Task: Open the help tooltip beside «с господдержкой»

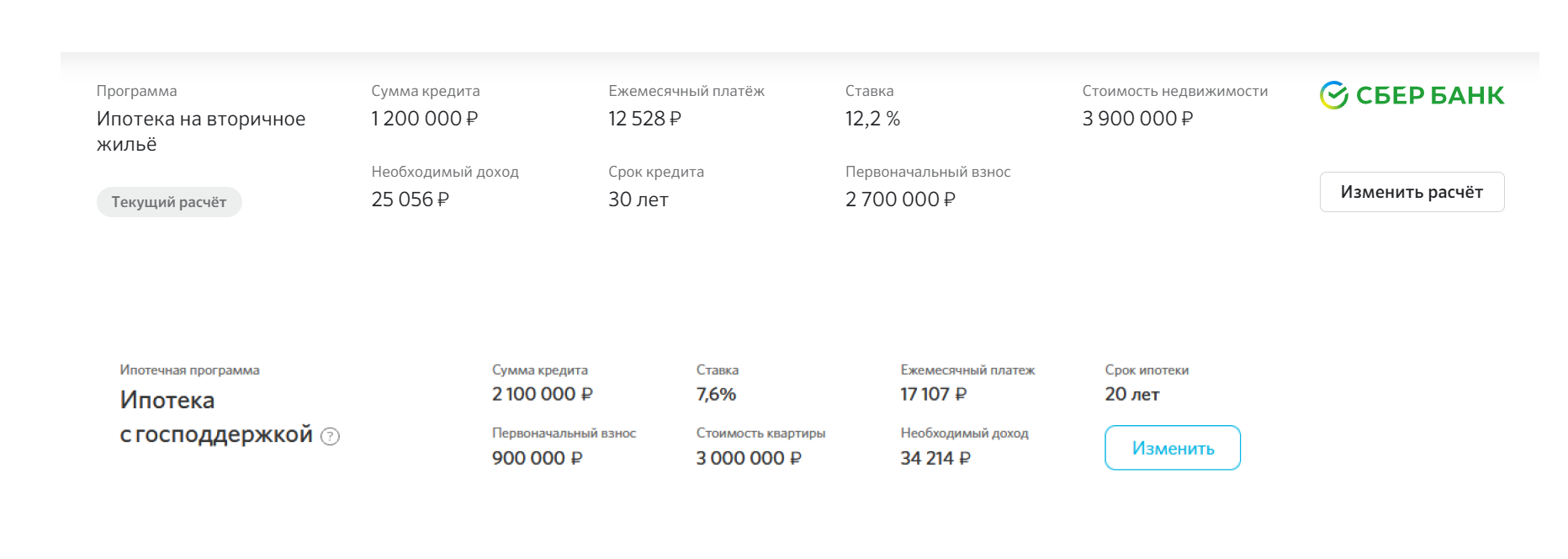Action: tap(331, 436)
